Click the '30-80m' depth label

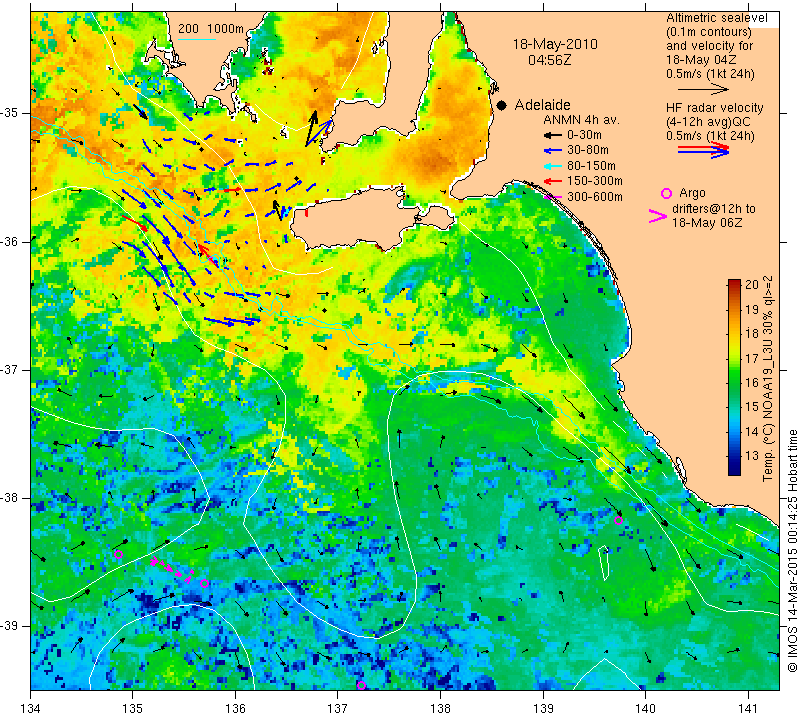(x=588, y=150)
